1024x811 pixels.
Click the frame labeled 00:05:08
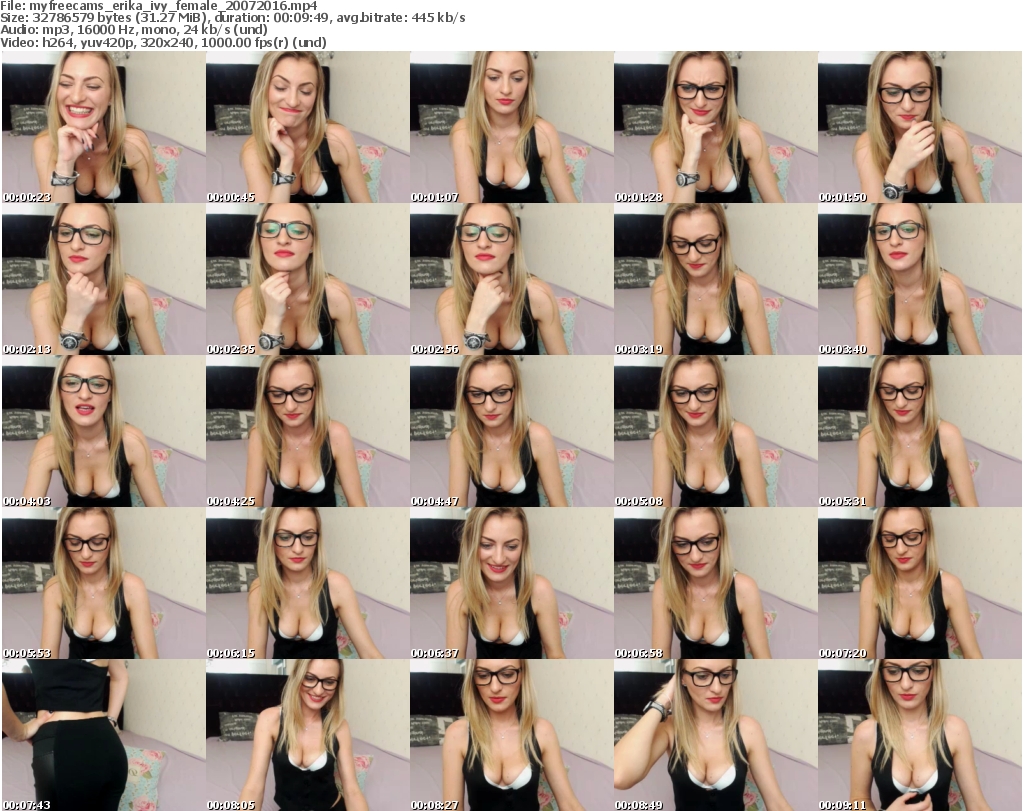(x=715, y=431)
